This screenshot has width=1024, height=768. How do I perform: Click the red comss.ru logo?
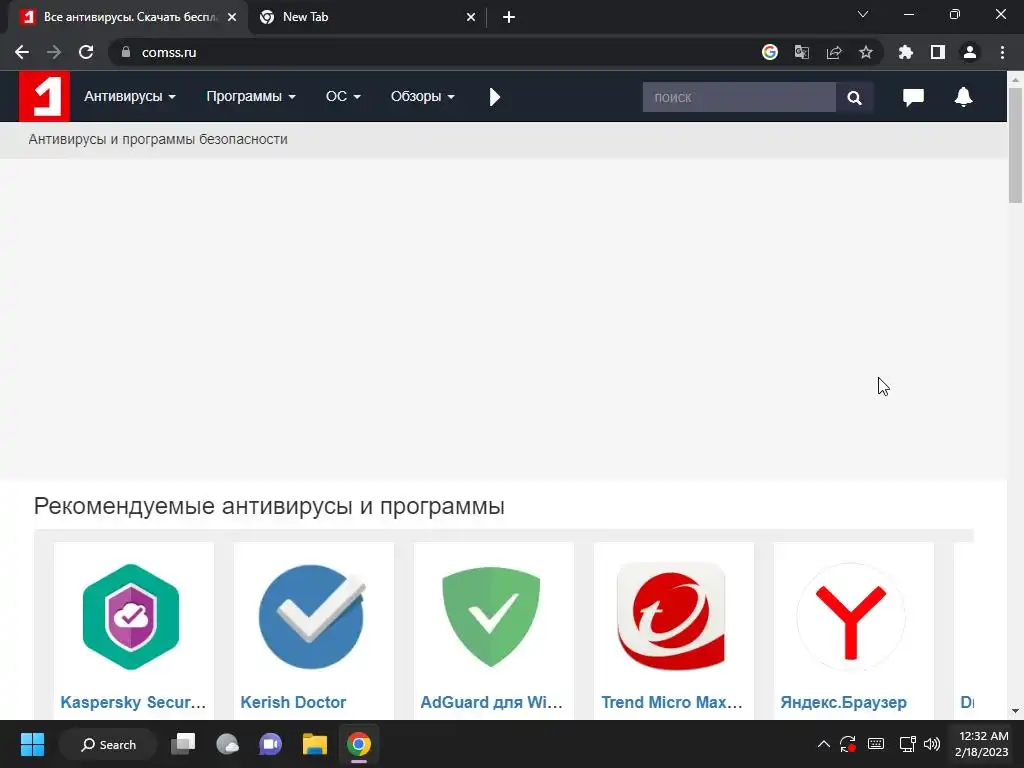(x=44, y=97)
